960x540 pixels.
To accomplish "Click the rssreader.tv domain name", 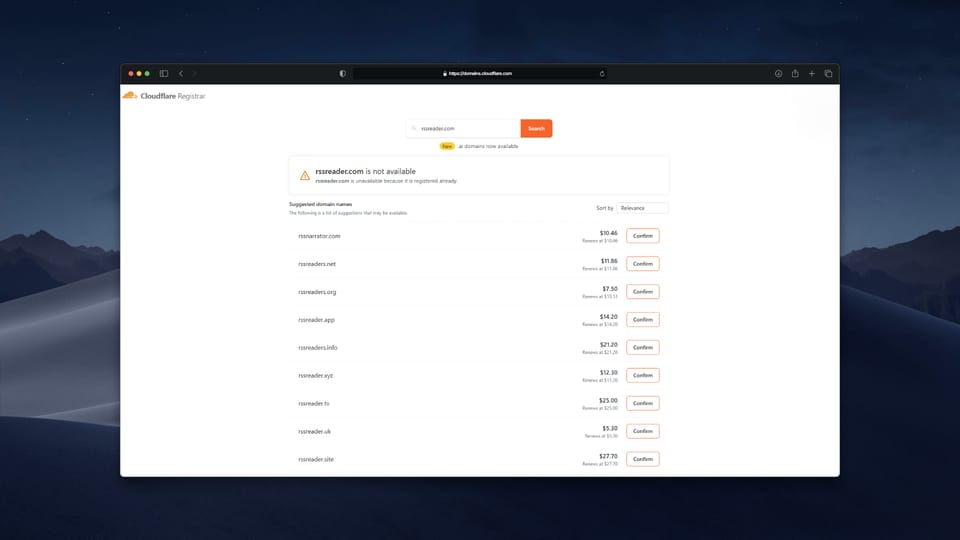I will (x=313, y=403).
